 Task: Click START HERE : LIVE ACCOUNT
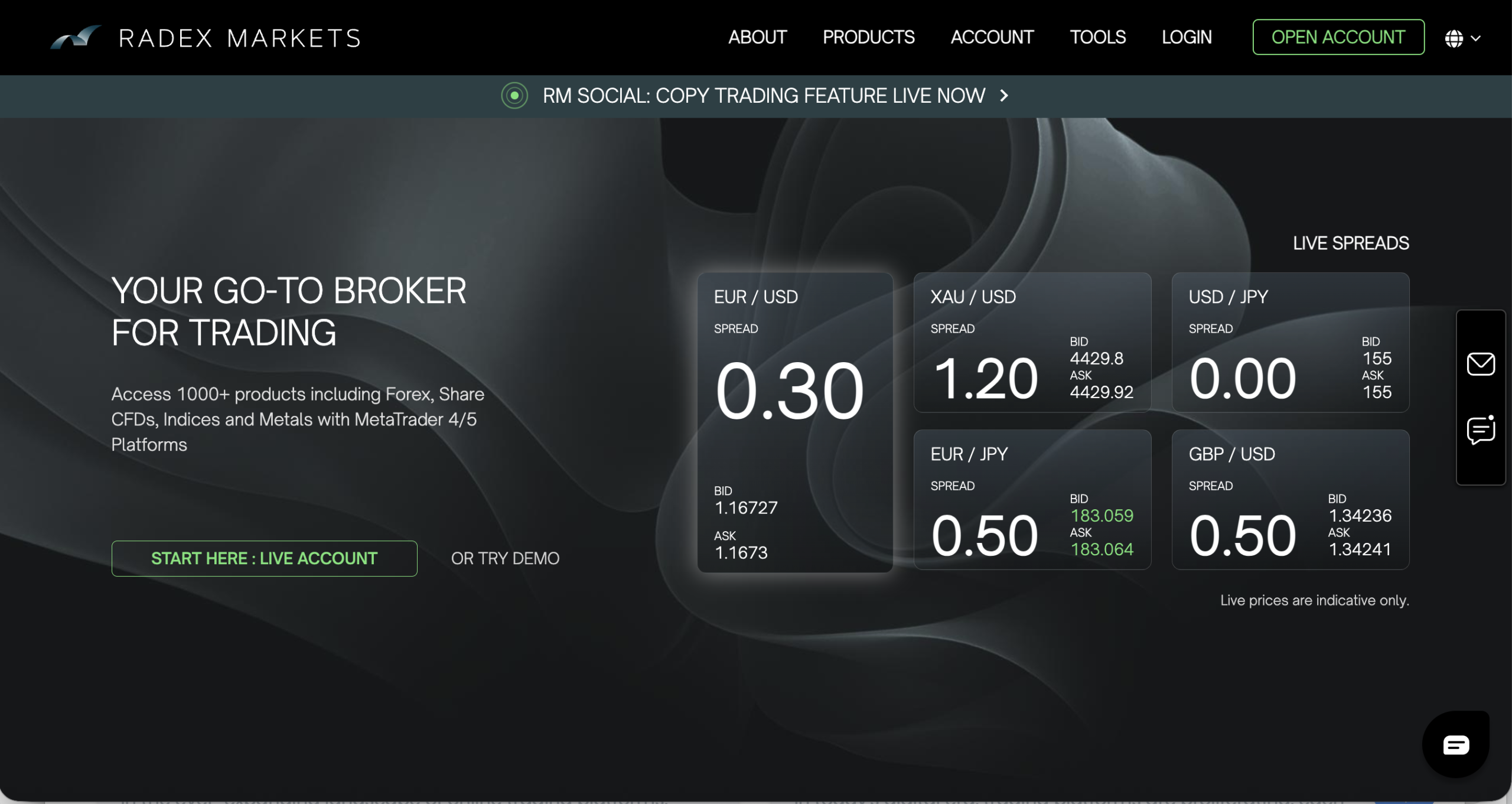coord(264,558)
